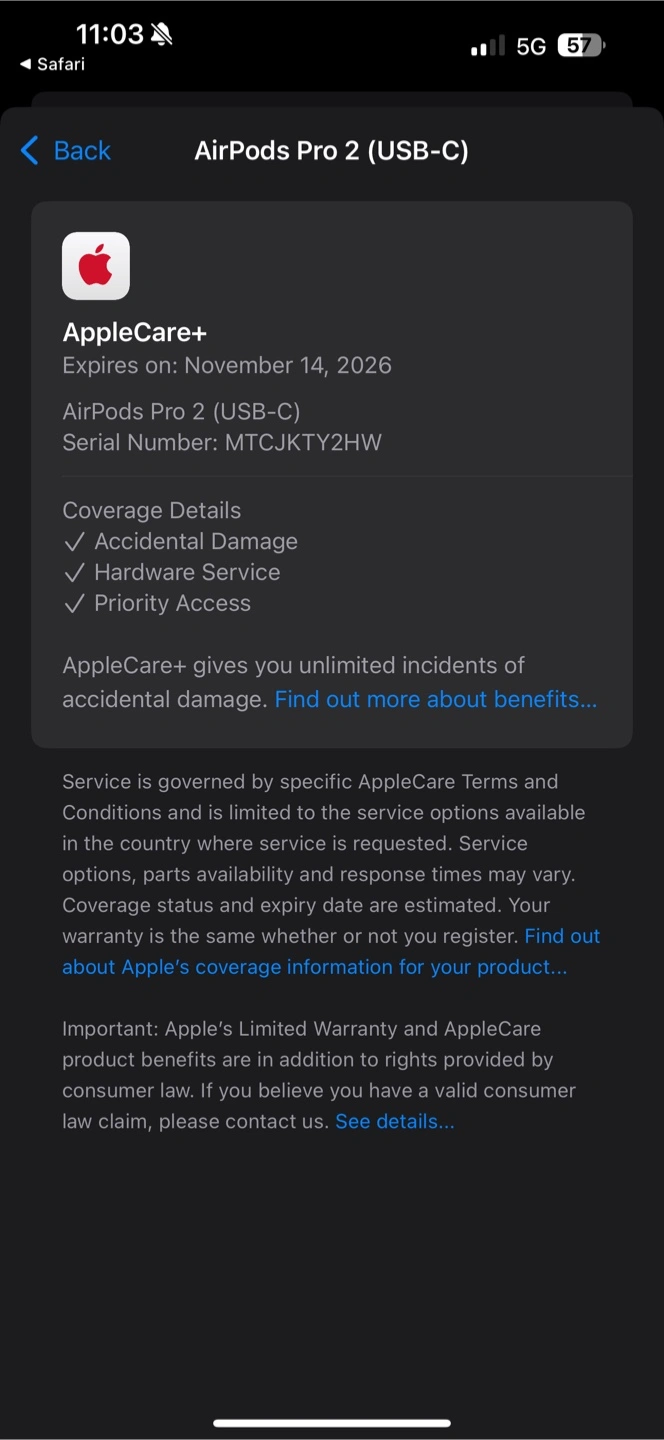Tap the 5G network indicator
Screen dimensions: 664x1440
[531, 46]
